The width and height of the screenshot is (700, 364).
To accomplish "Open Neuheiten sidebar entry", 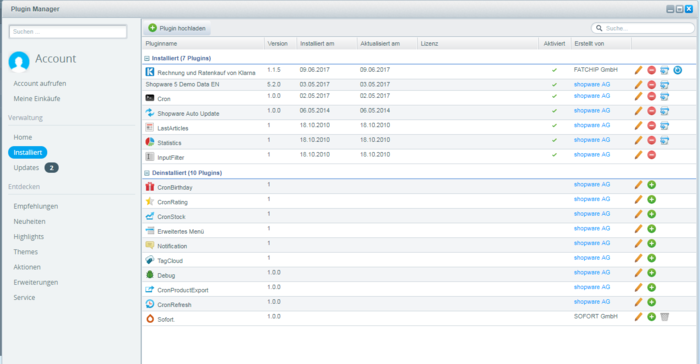I will (x=29, y=222).
